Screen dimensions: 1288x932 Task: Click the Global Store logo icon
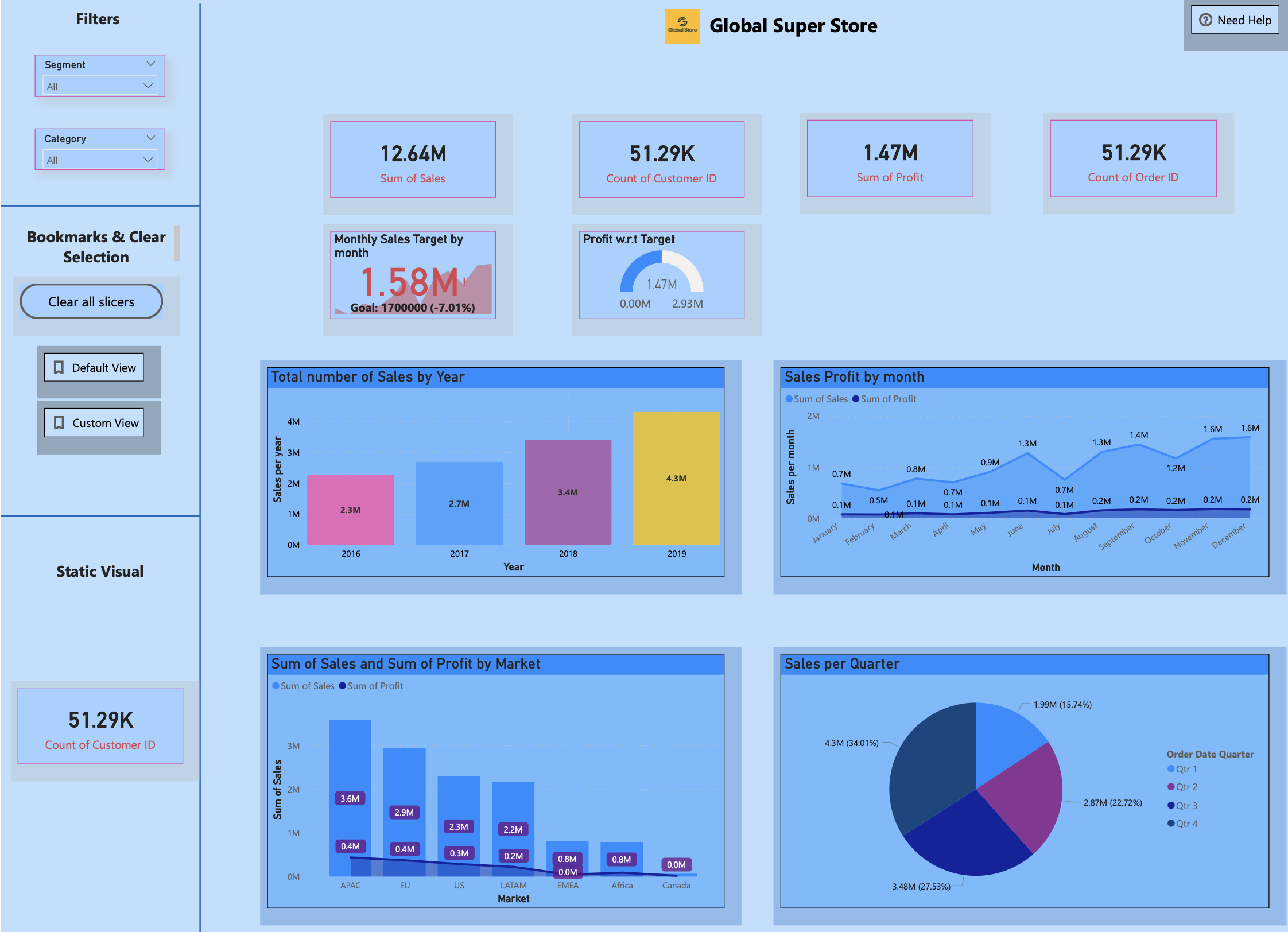click(x=682, y=26)
